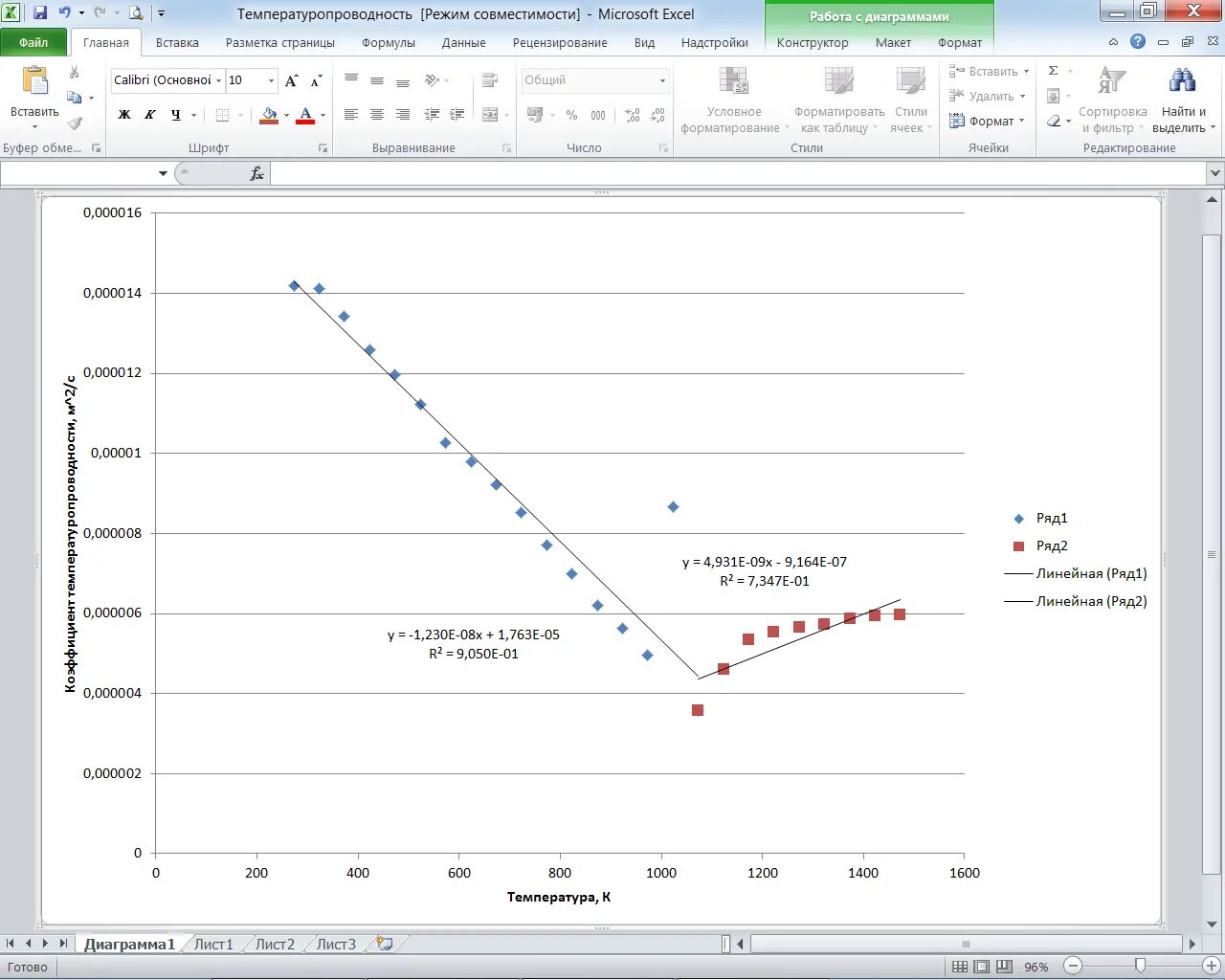1225x980 pixels.
Task: Open Форматировать как таблицу gallery
Action: pyautogui.click(x=839, y=101)
